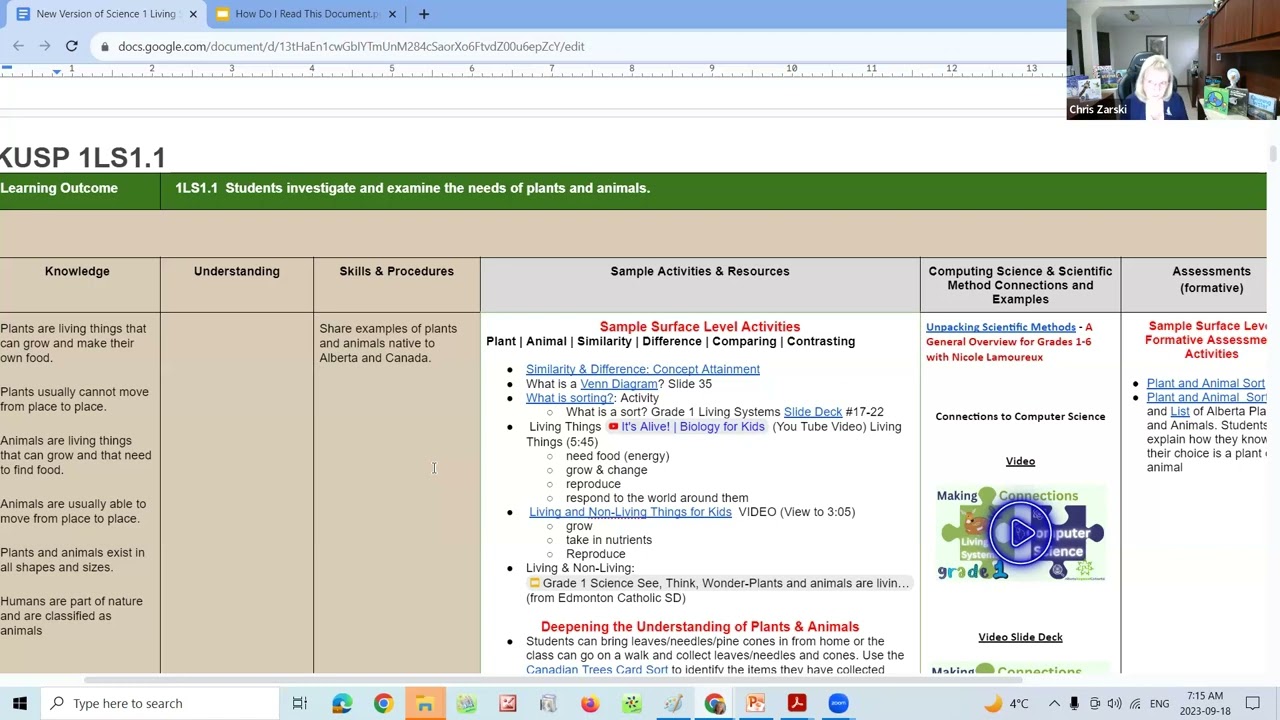Click Chris Zarski's webcam thumbnail

[1173, 60]
